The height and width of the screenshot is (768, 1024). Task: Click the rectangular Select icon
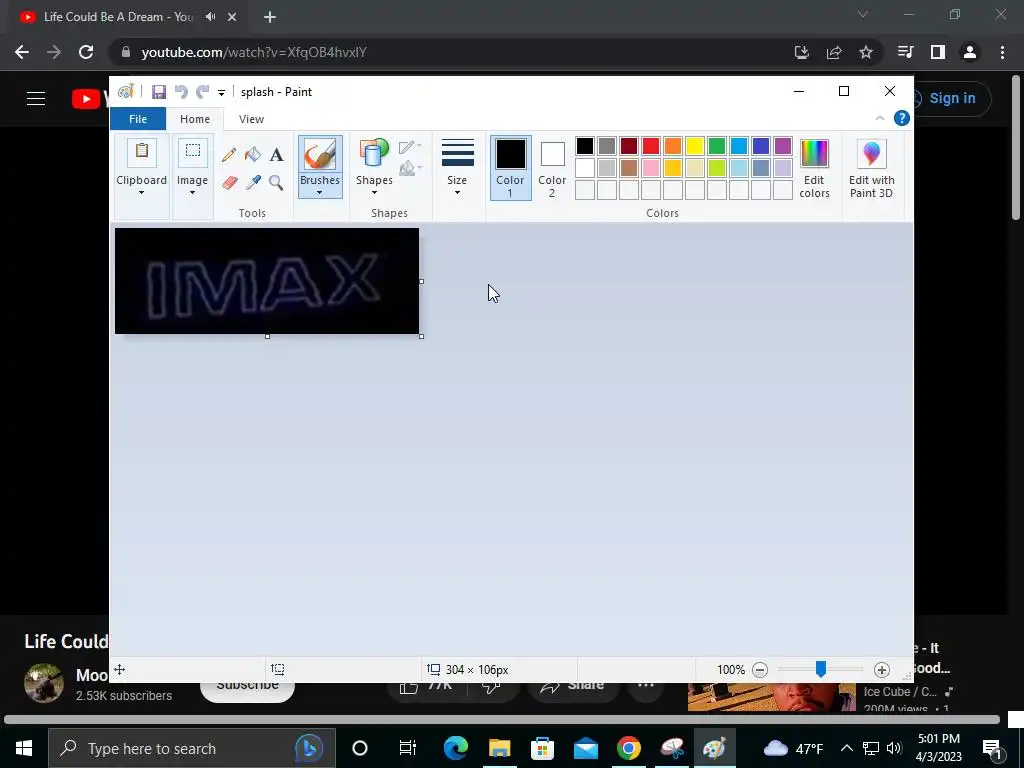point(193,153)
